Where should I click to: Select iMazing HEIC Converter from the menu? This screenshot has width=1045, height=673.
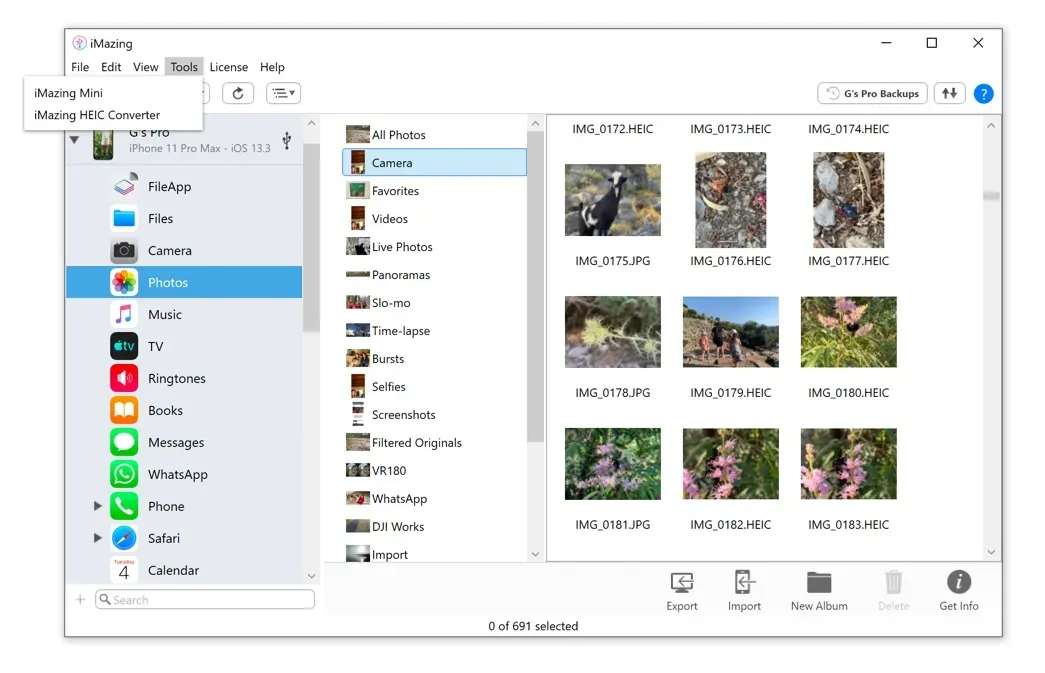pyautogui.click(x=96, y=114)
